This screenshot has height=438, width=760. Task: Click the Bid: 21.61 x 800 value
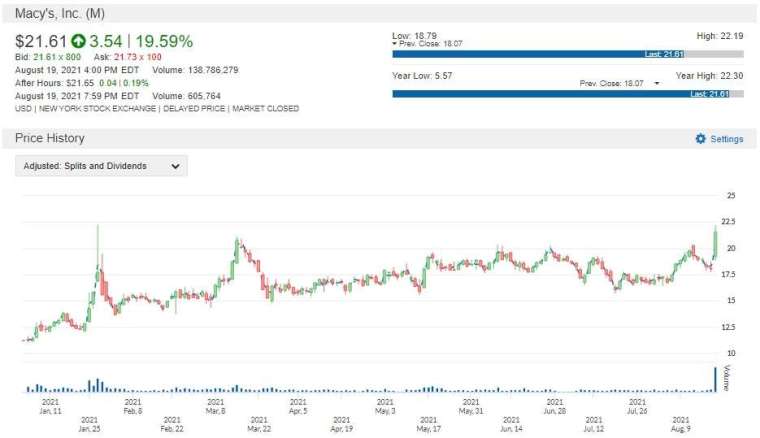[48, 57]
